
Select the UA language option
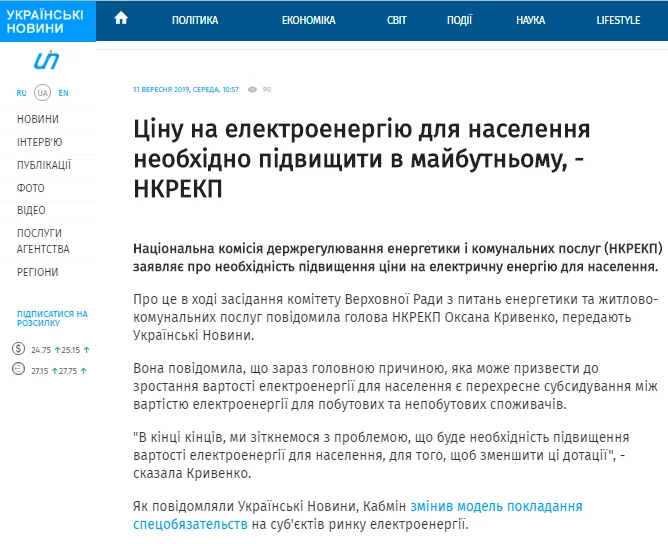coord(42,93)
